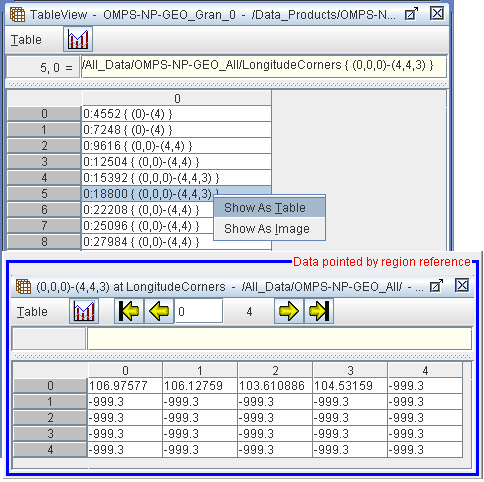
Task: Open the Table menu in LongitudeCorners window
Action: [x=32, y=312]
